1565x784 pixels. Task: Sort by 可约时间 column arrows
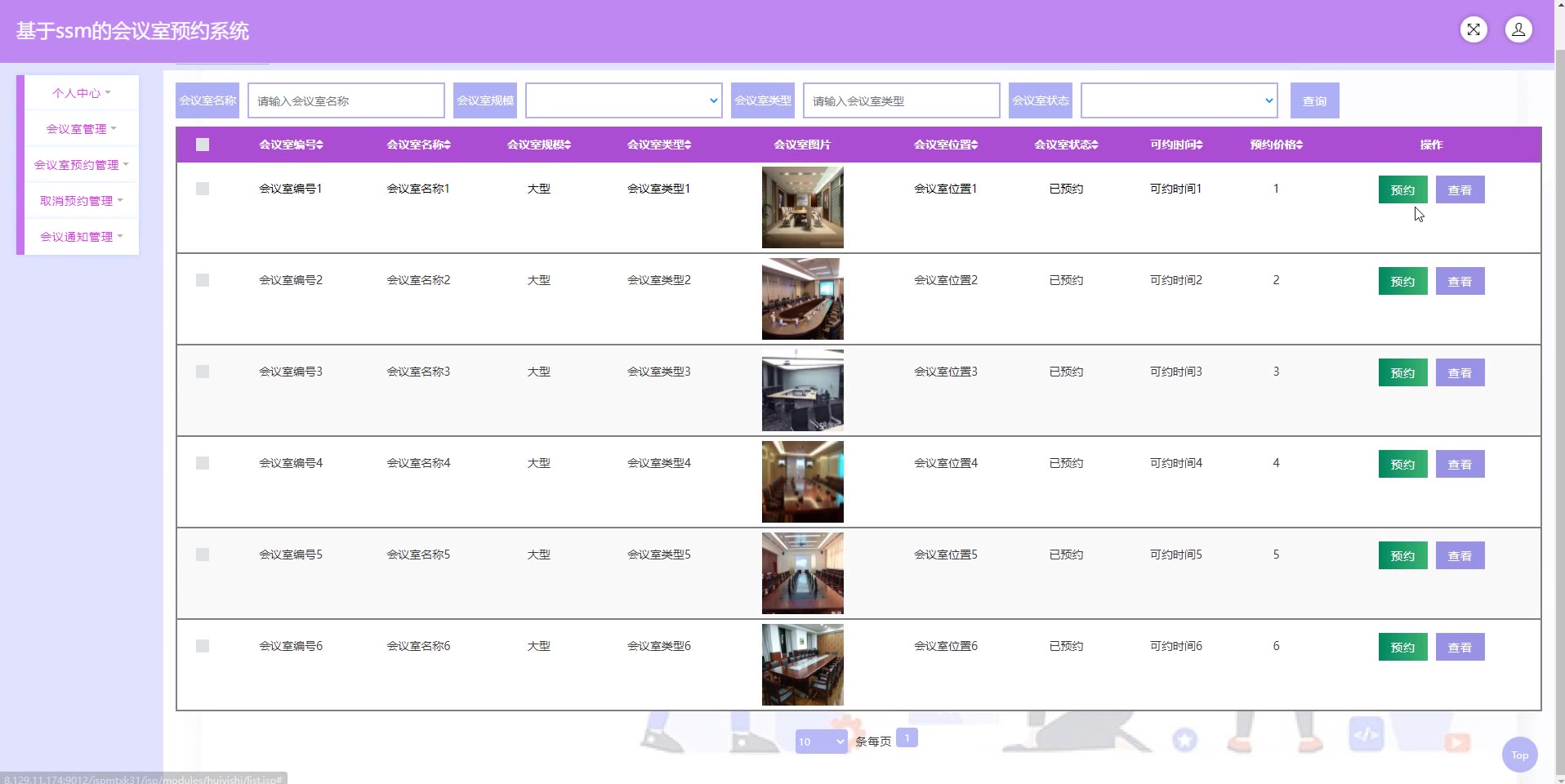click(1199, 145)
